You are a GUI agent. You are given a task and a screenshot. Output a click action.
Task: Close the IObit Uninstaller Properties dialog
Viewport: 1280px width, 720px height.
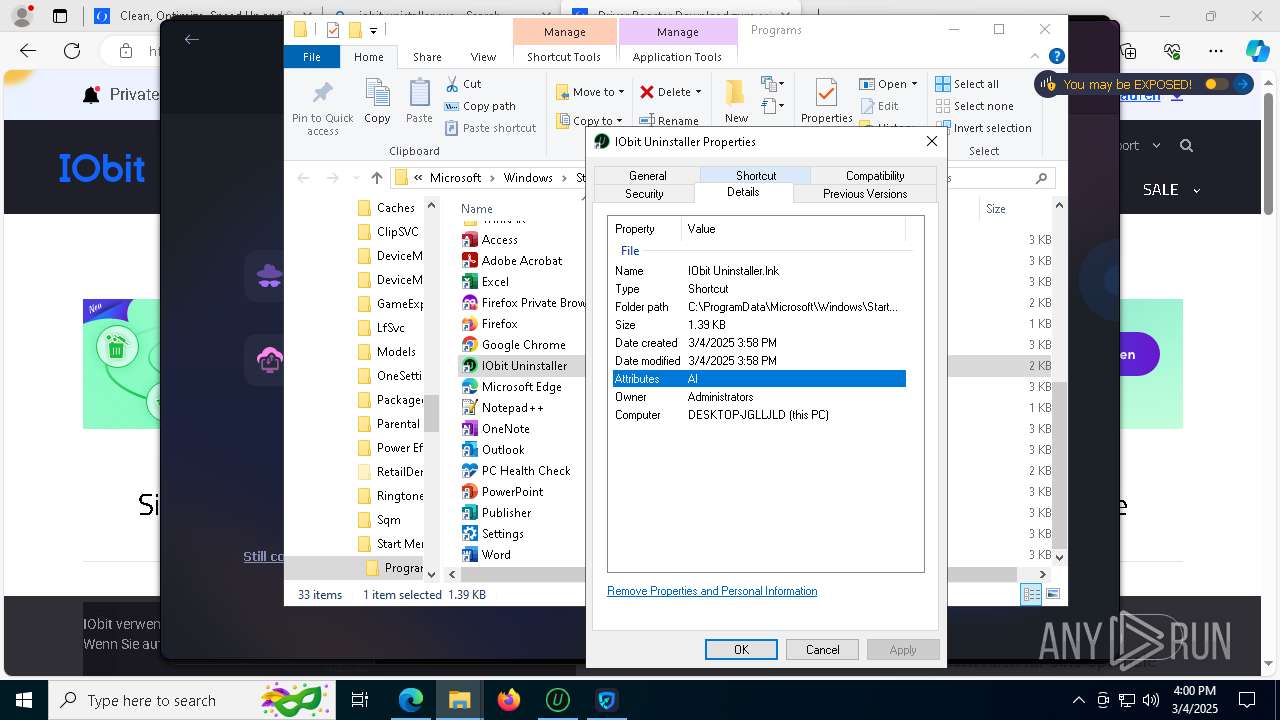coord(932,141)
